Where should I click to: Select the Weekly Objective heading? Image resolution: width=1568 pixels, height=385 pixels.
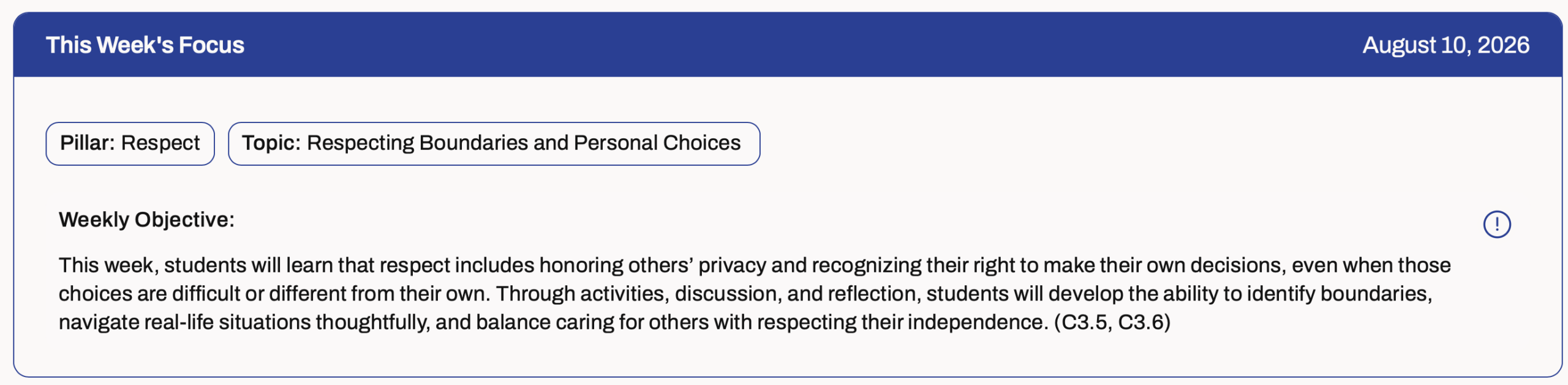(146, 220)
